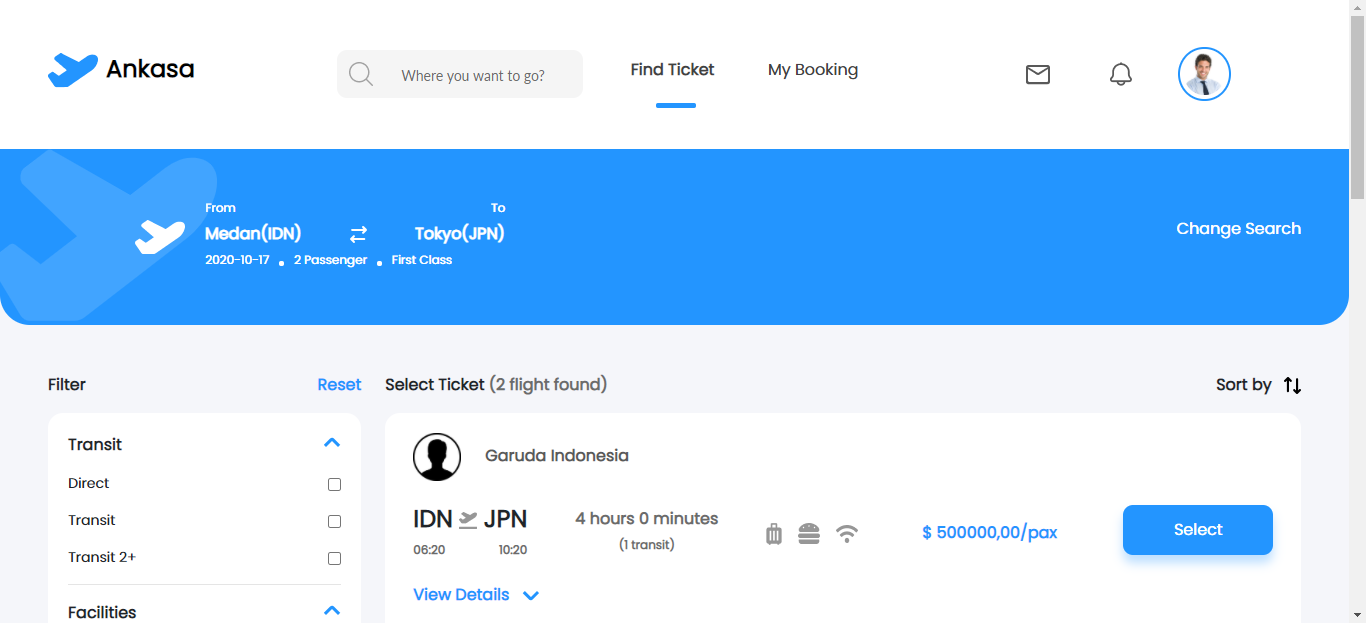
Task: Click the meal facility icon on the flight
Action: [810, 534]
